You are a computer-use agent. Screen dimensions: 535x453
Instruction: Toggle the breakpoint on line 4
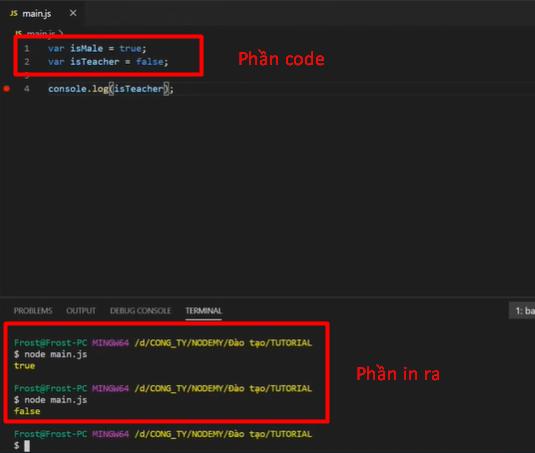click(x=6, y=89)
